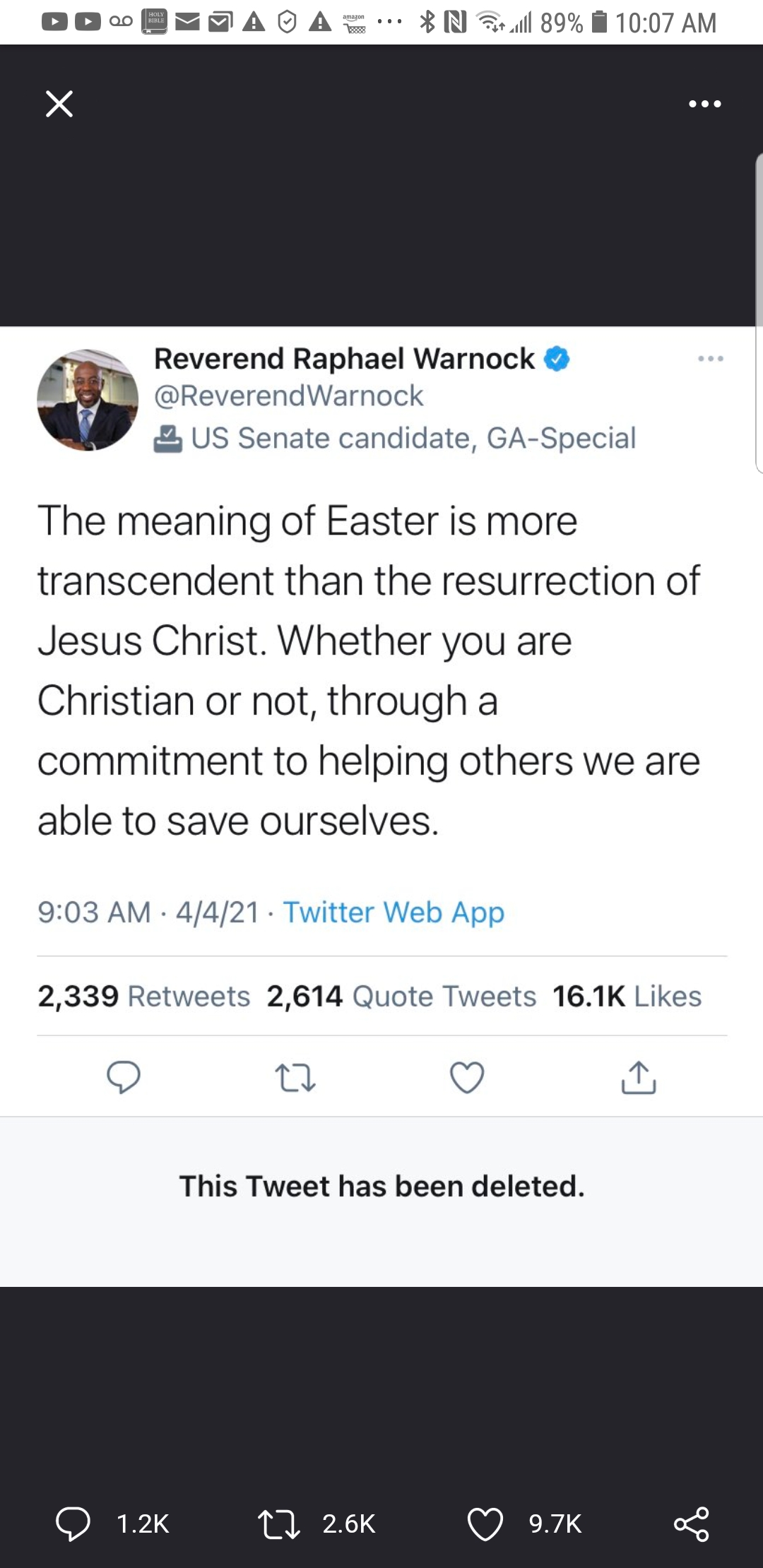The image size is (763, 1568).
Task: Reply using the bottom 1.2K comment icon
Action: (73, 1524)
